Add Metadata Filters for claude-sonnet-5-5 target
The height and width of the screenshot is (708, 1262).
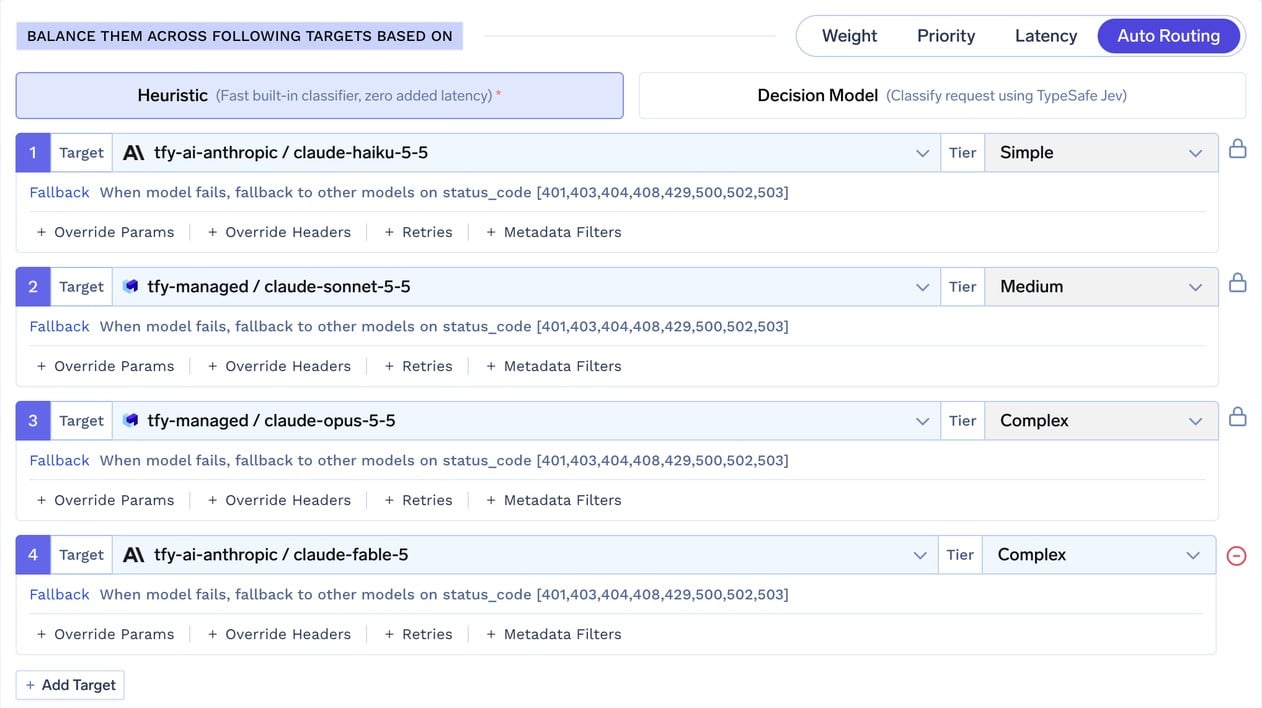tap(553, 366)
